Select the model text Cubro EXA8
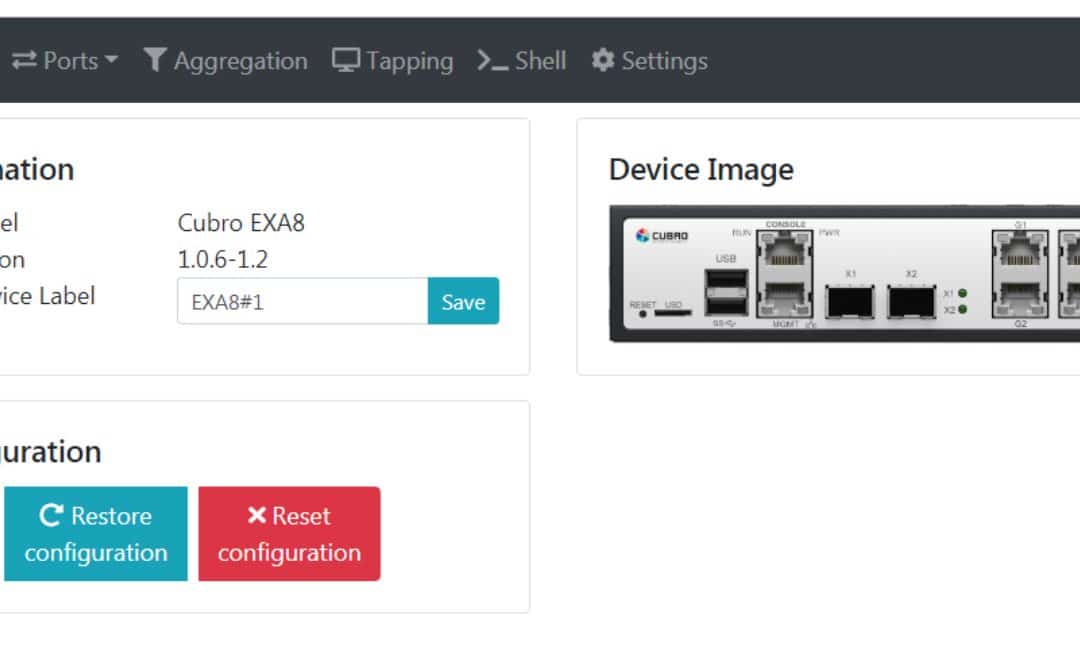 click(x=241, y=222)
